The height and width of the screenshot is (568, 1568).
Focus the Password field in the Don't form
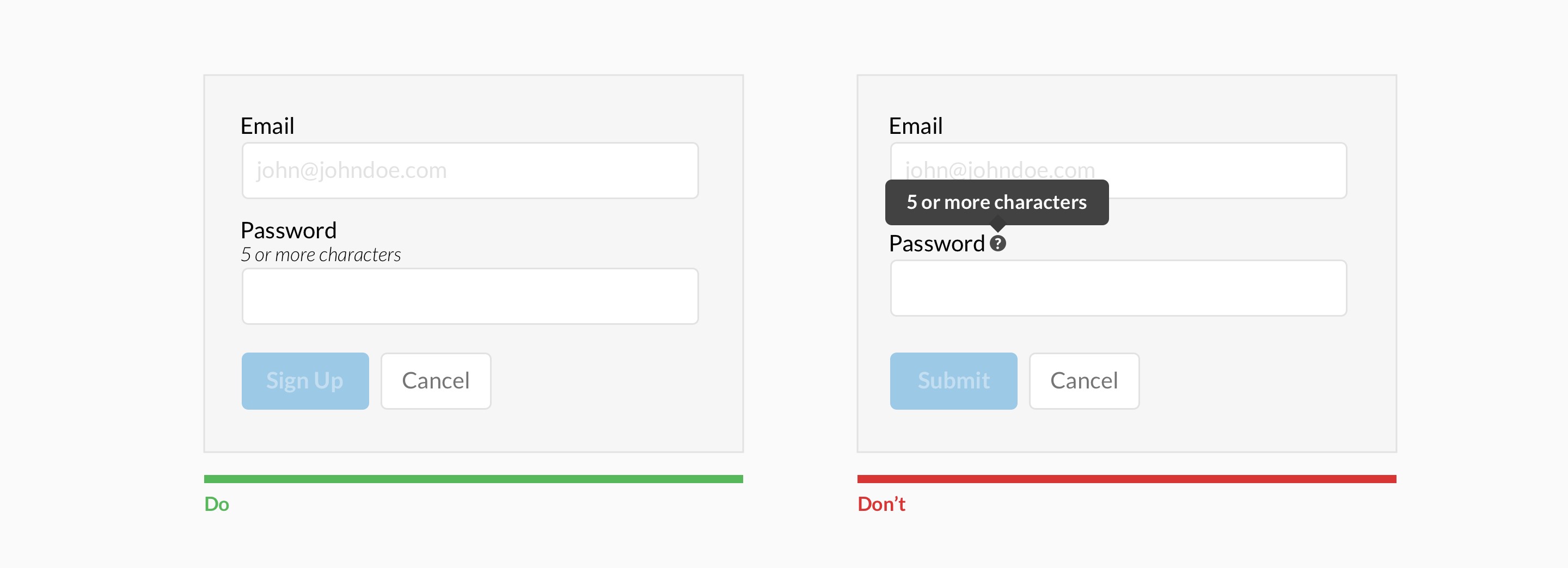(x=1118, y=288)
